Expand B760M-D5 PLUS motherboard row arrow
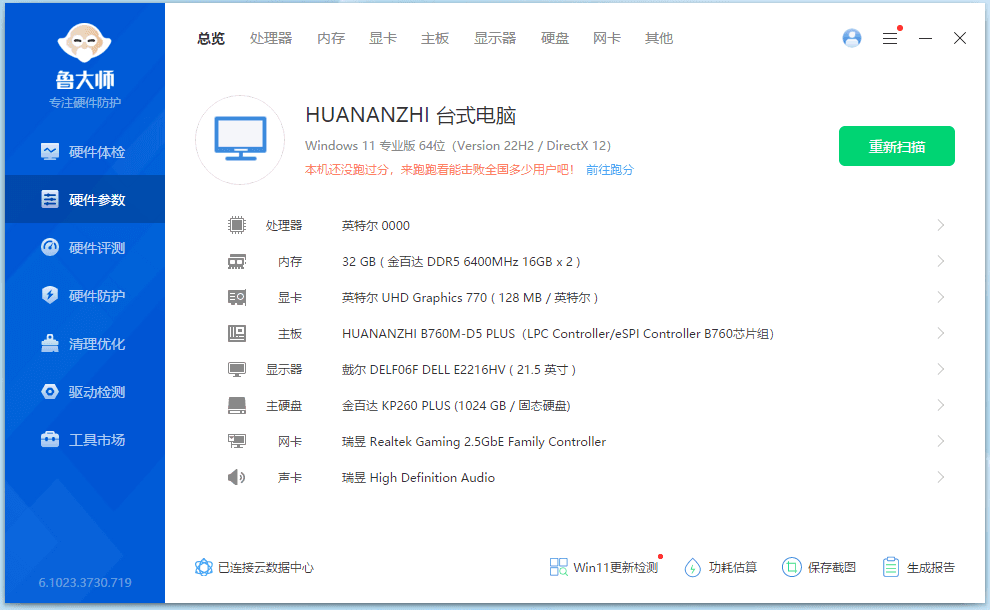The height and width of the screenshot is (610, 990). tap(941, 333)
